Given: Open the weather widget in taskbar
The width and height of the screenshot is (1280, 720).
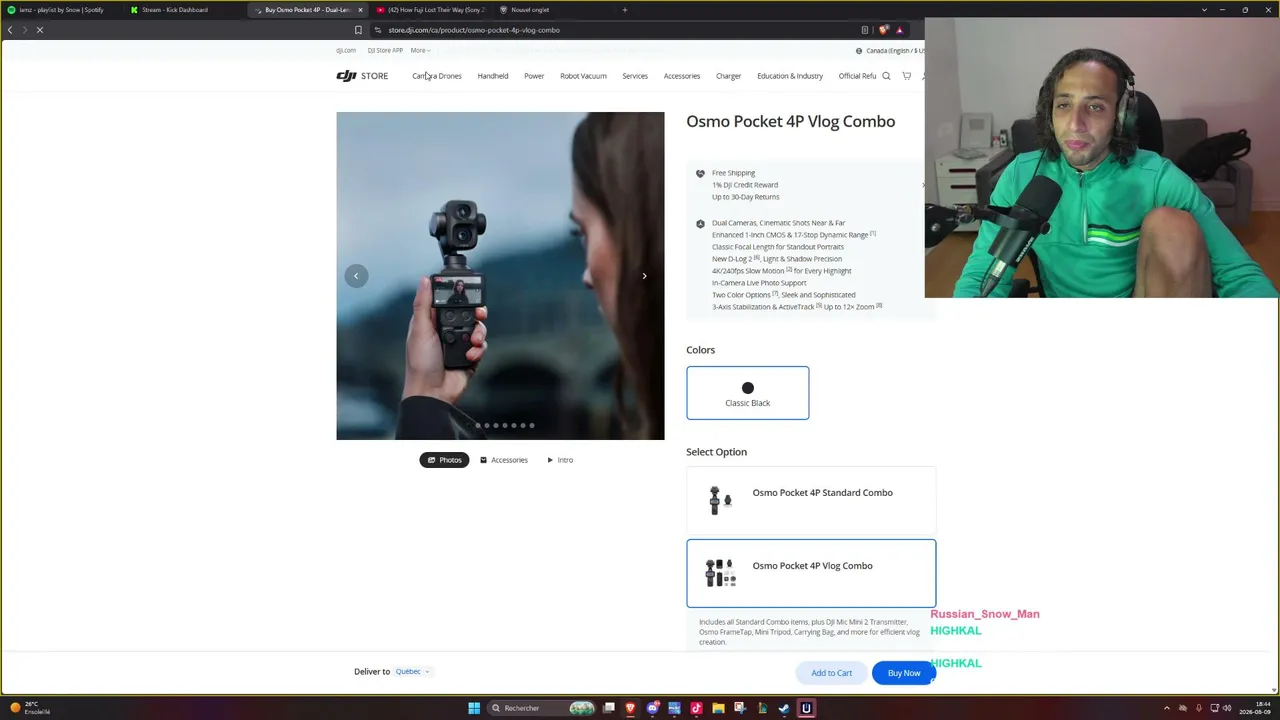Looking at the screenshot, I should point(28,709).
